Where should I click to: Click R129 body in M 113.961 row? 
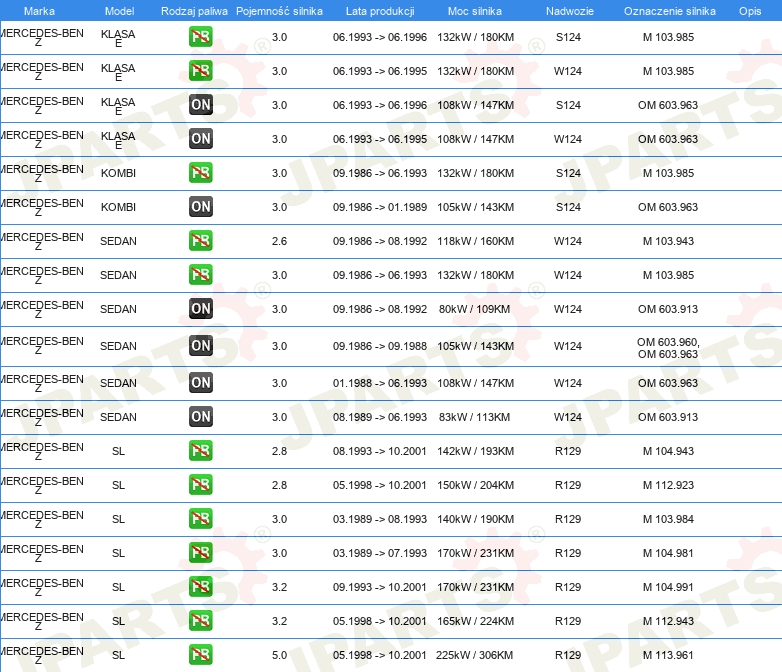[568, 655]
